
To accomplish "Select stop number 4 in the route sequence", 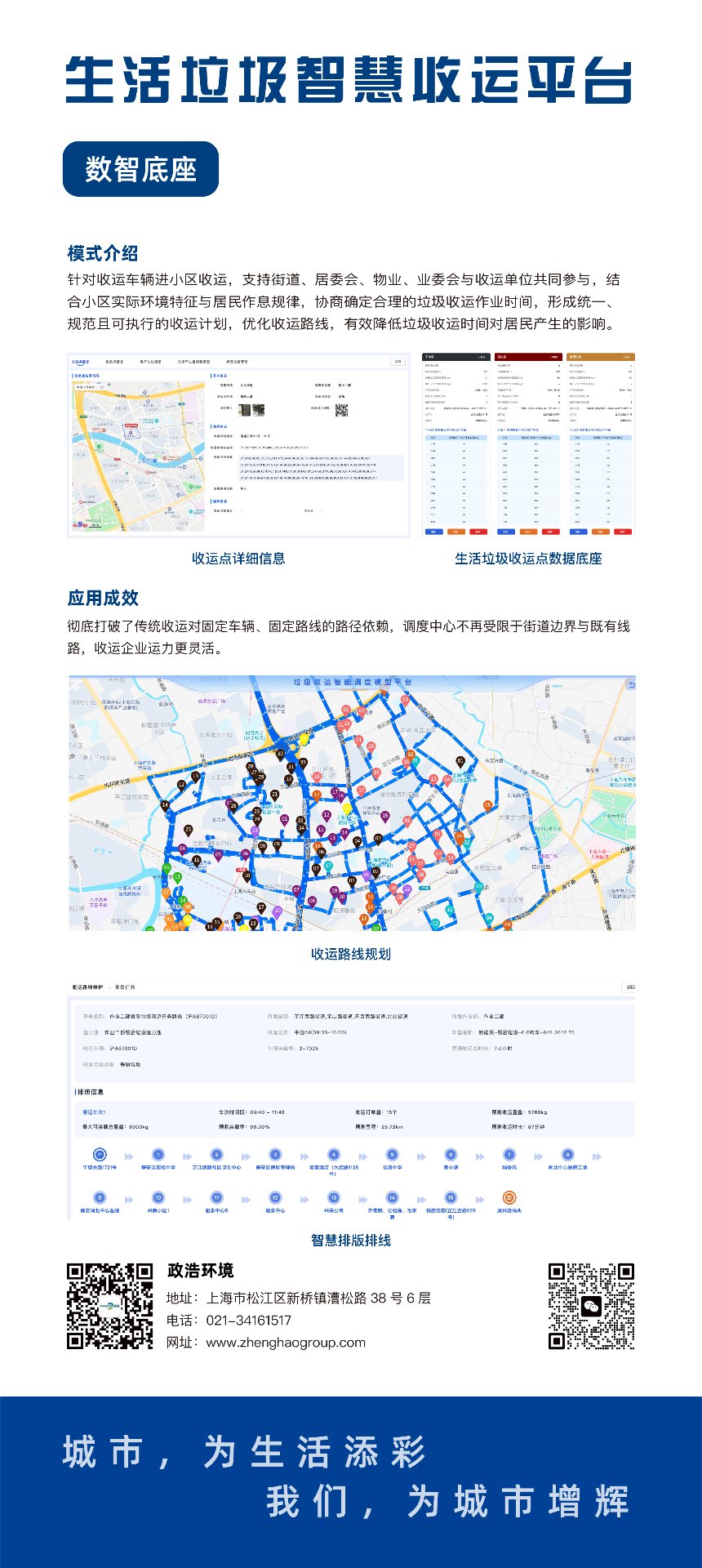I will pos(333,1155).
